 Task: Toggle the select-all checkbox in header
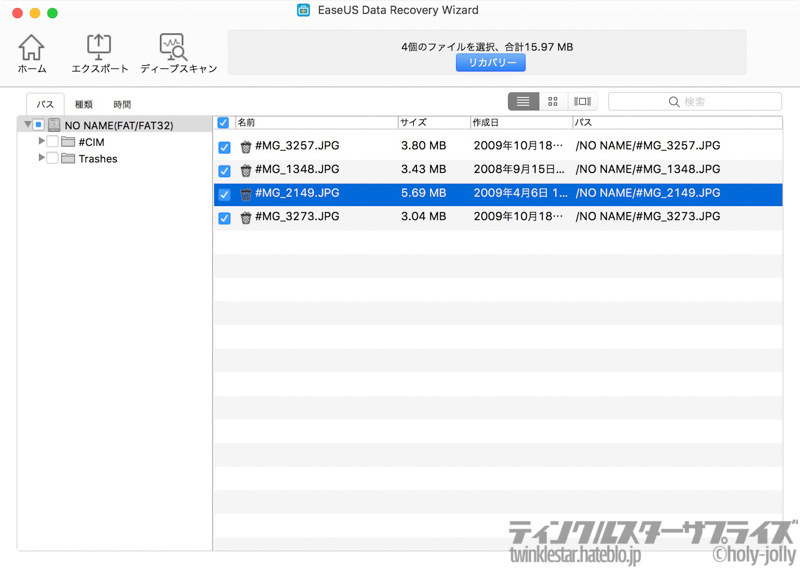coord(223,122)
